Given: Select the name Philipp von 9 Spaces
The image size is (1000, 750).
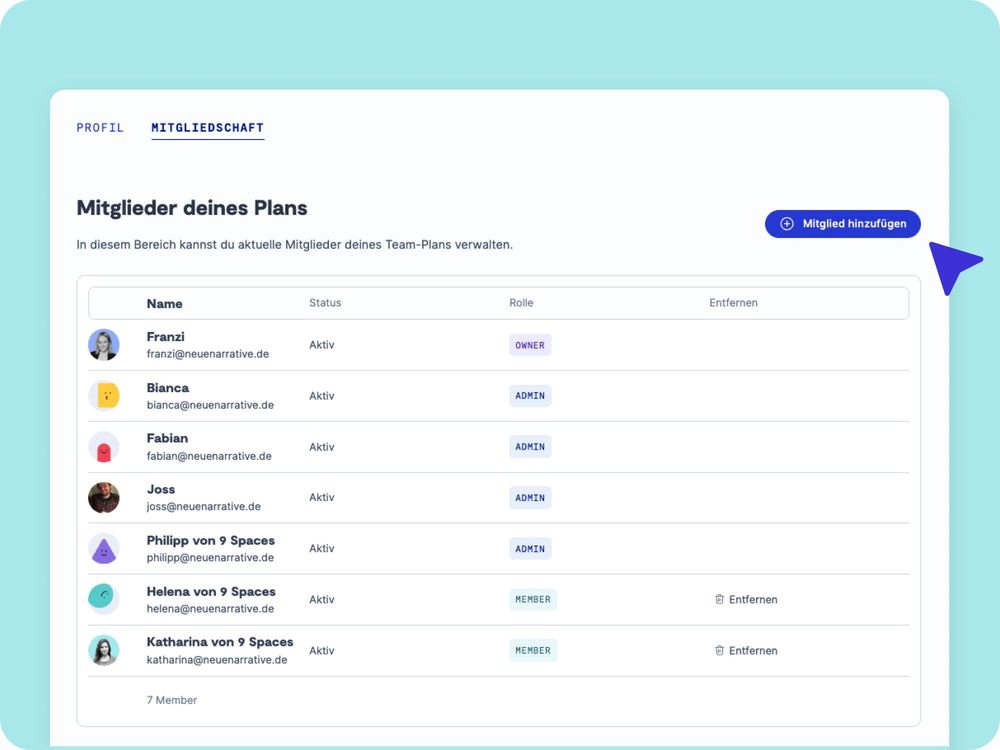Looking at the screenshot, I should pyautogui.click(x=211, y=540).
